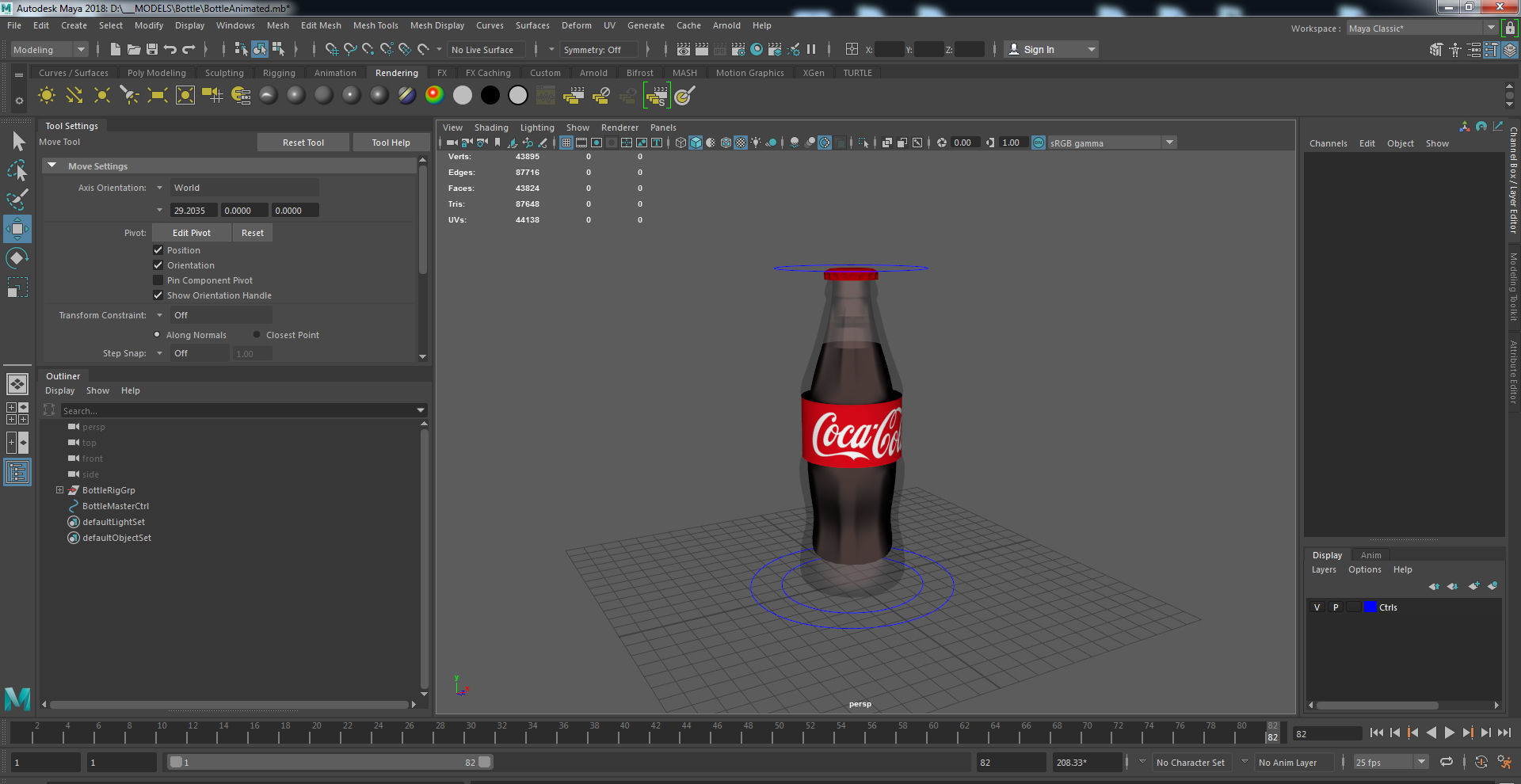Viewport: 1521px width, 784px height.
Task: Collapse the Move Settings section
Action: coord(52,166)
